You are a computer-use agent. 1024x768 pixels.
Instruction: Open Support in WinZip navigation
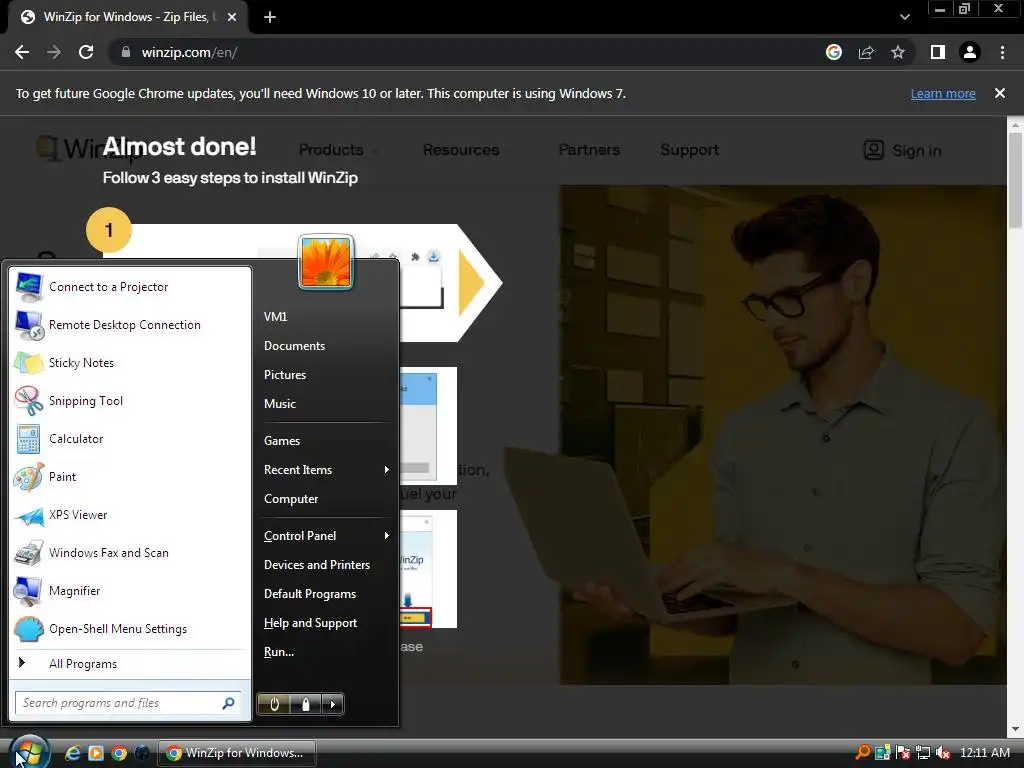tap(690, 150)
